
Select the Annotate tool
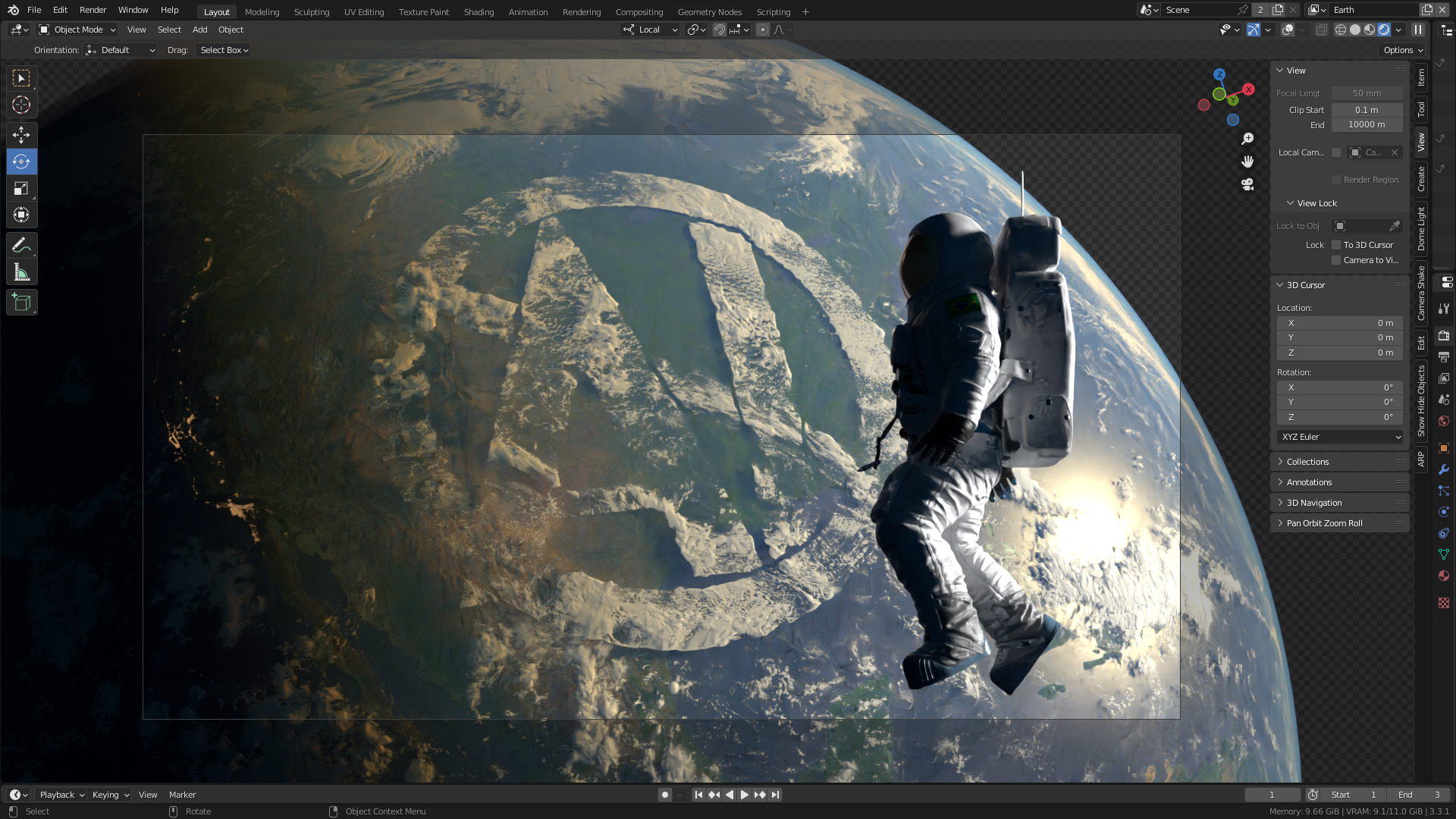pyautogui.click(x=21, y=245)
